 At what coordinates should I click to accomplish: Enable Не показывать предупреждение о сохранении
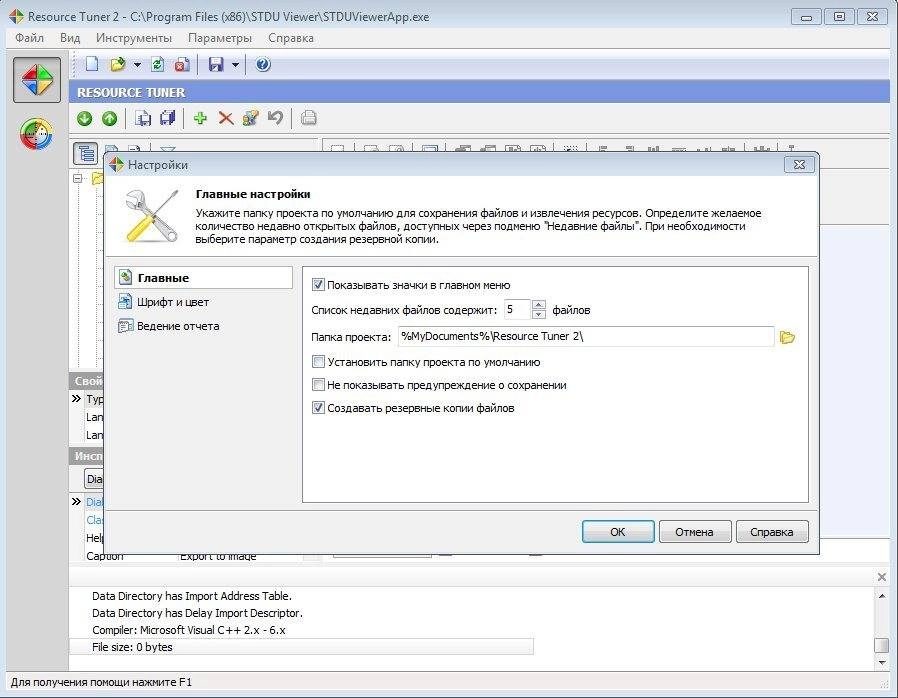click(x=318, y=385)
